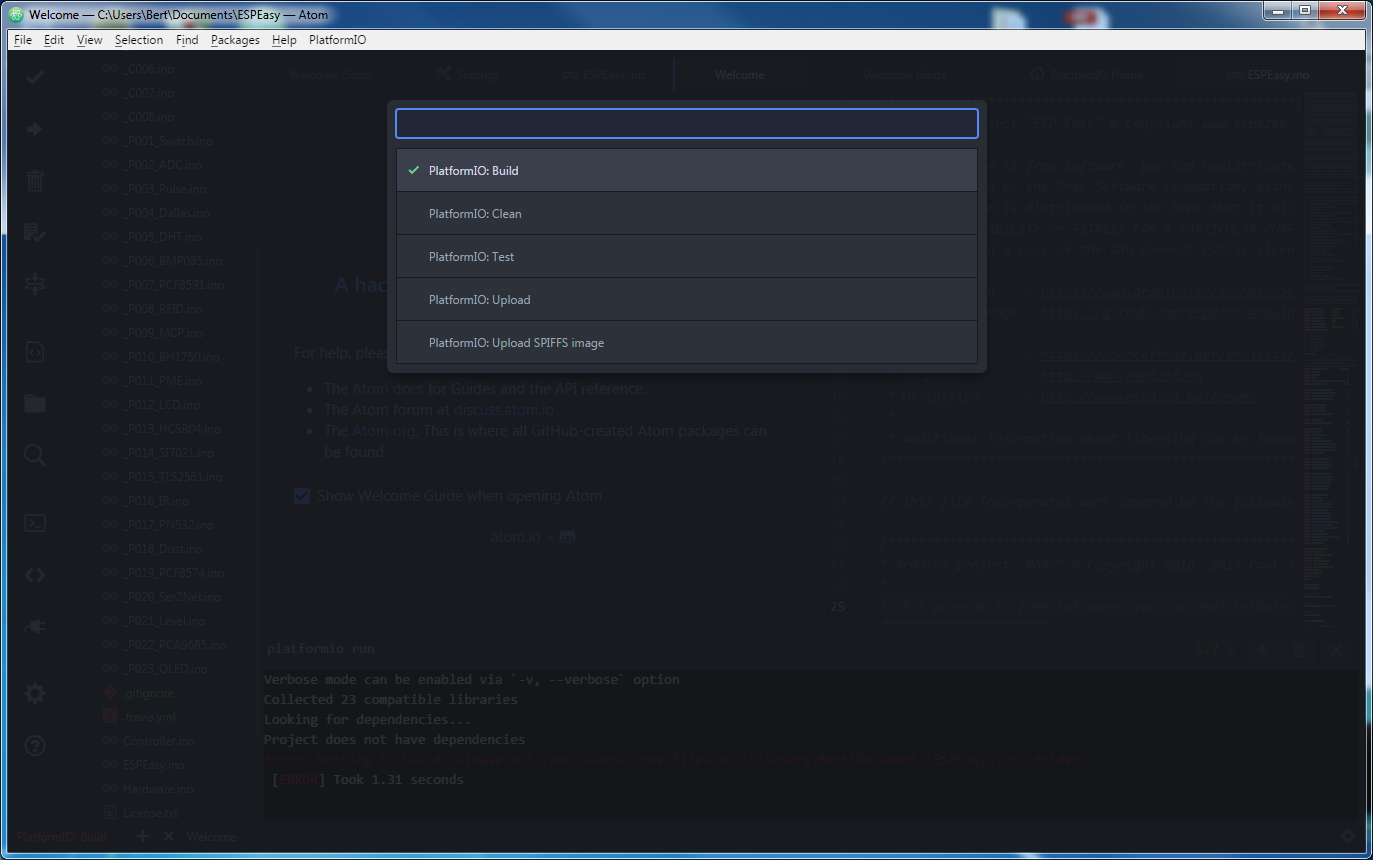The height and width of the screenshot is (860, 1373).
Task: Click the '[ERROR] Took 1.31 seconds' output line
Action: coord(367,780)
